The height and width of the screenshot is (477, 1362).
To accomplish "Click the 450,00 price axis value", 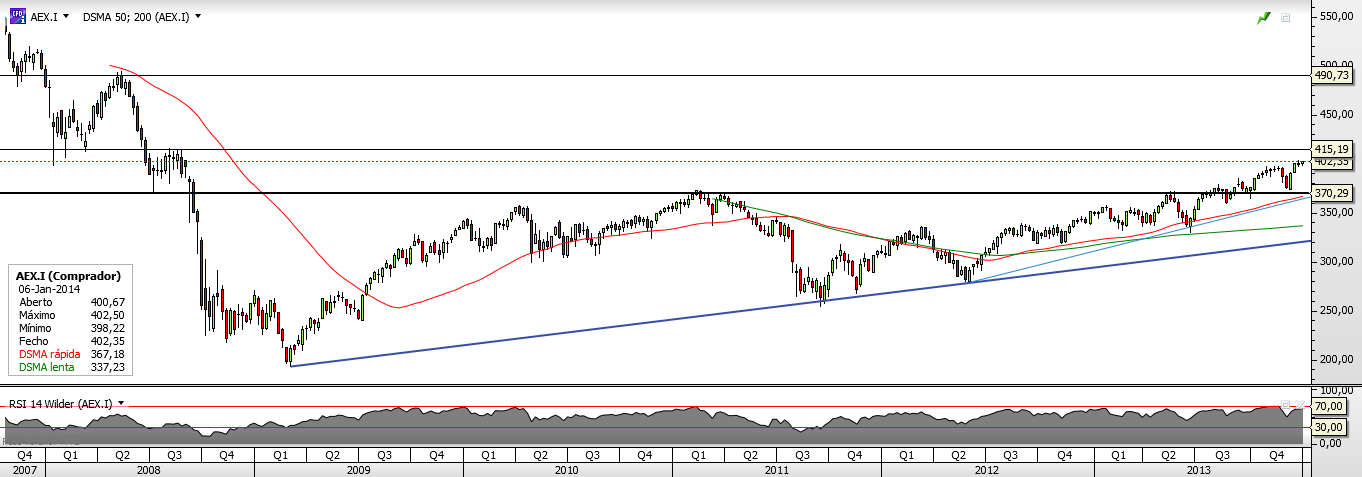I will click(x=1335, y=114).
